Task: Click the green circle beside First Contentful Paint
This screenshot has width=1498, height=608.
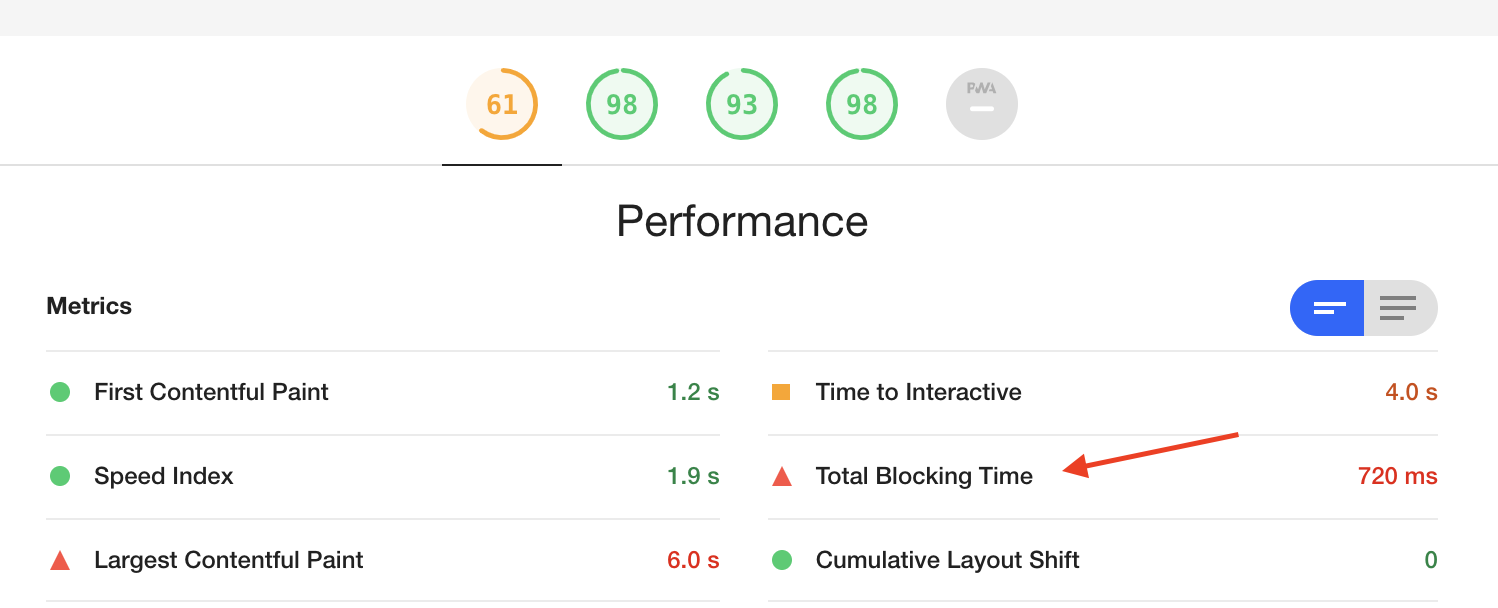Action: click(x=60, y=392)
